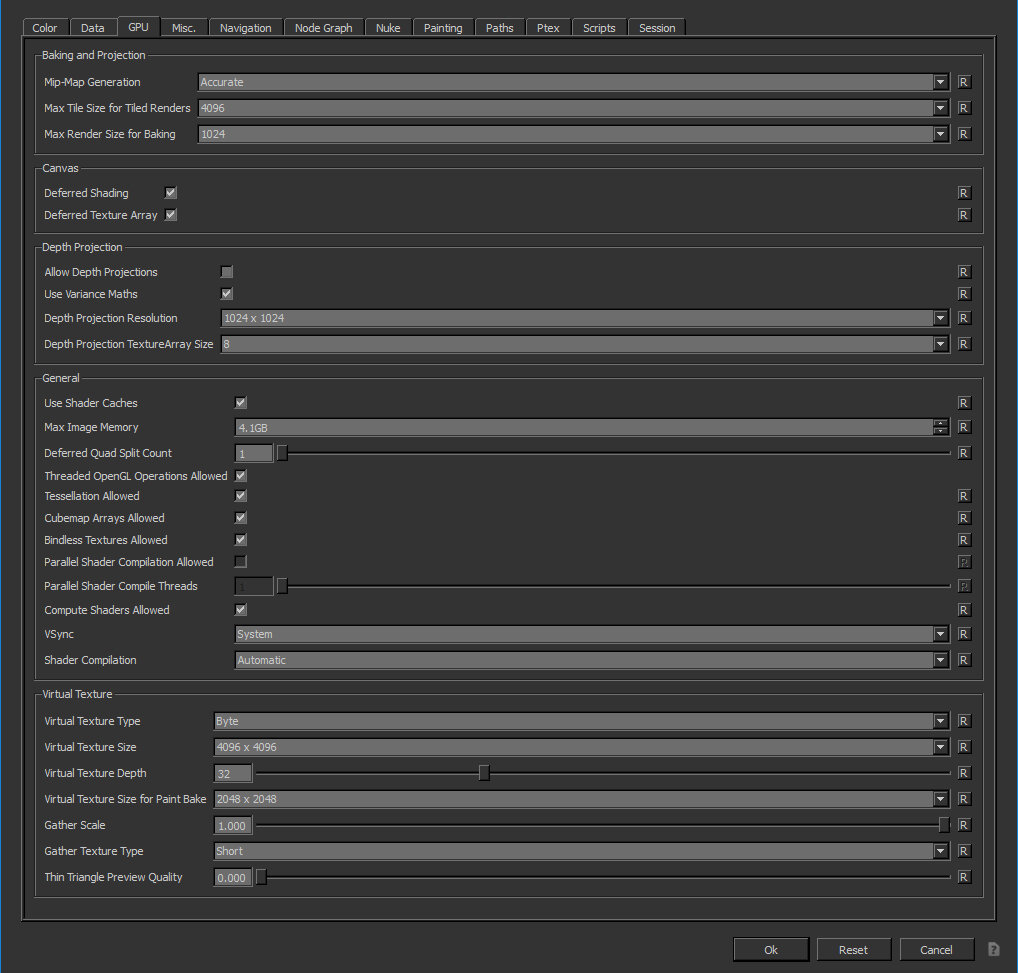
Task: Click the Deferred Quad Split Count field
Action: [254, 453]
